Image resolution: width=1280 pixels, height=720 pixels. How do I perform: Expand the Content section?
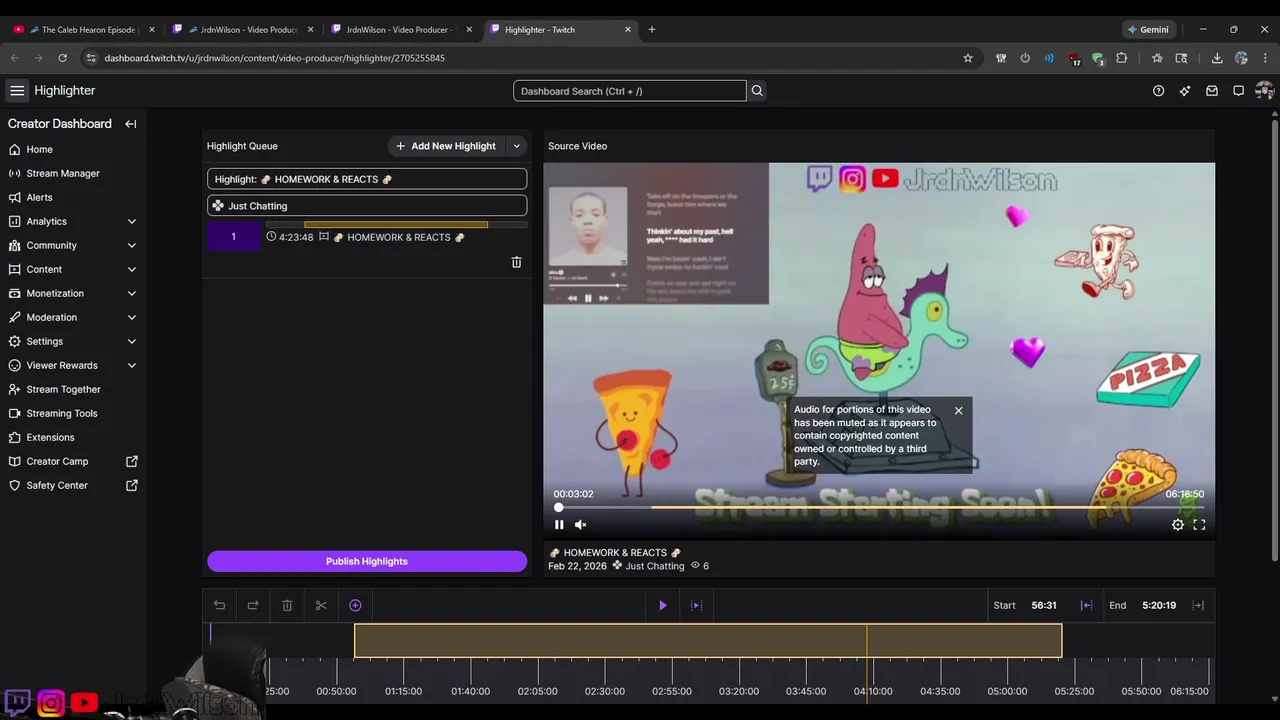[132, 269]
